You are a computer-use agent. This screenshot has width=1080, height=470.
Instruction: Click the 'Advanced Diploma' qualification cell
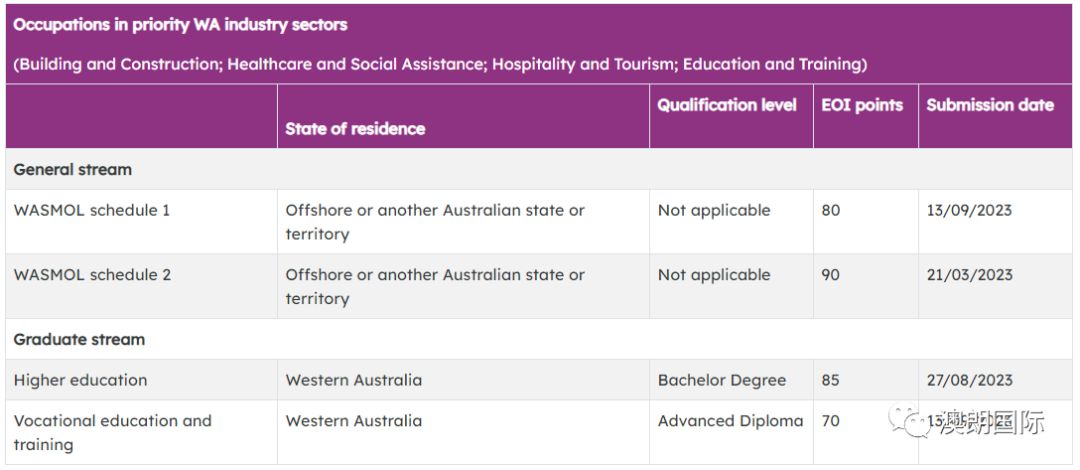pos(730,420)
